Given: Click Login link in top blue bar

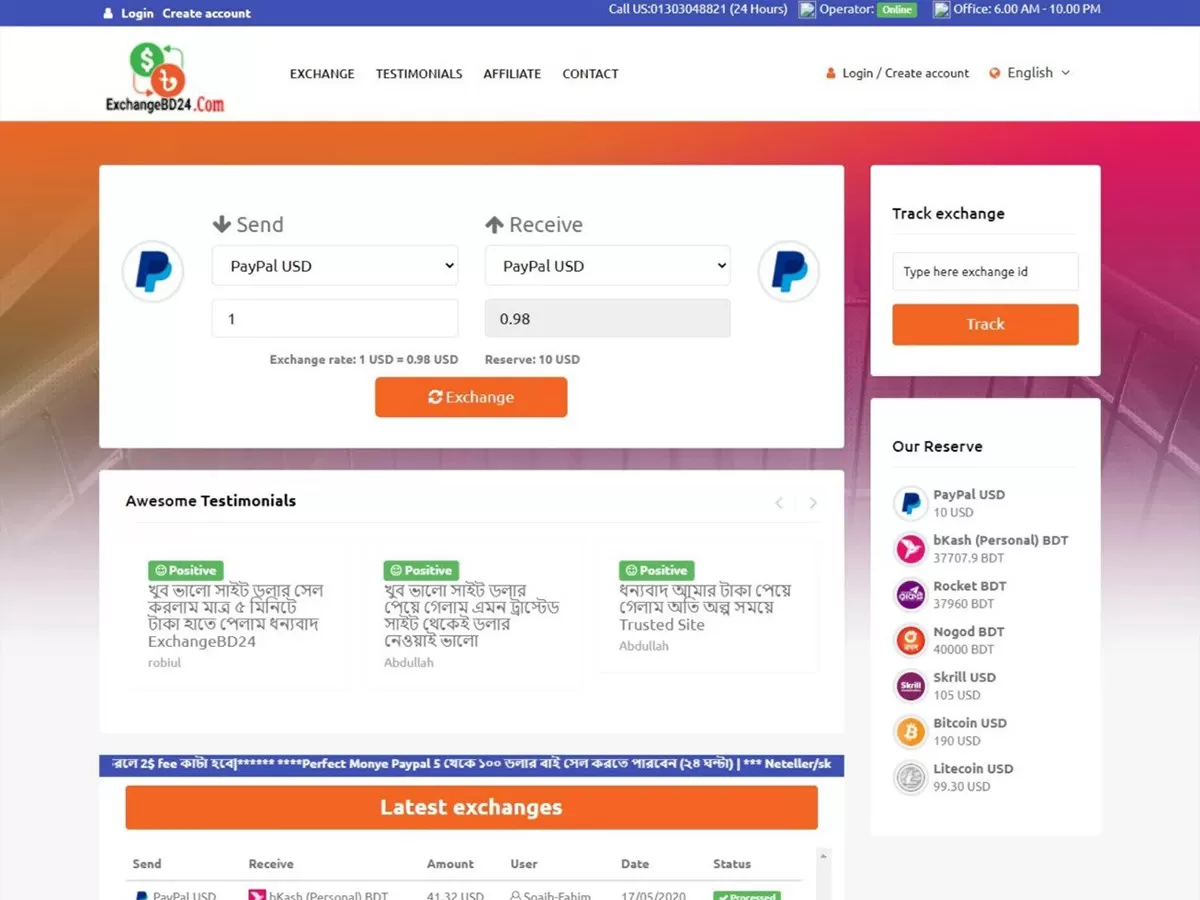Looking at the screenshot, I should 137,13.
